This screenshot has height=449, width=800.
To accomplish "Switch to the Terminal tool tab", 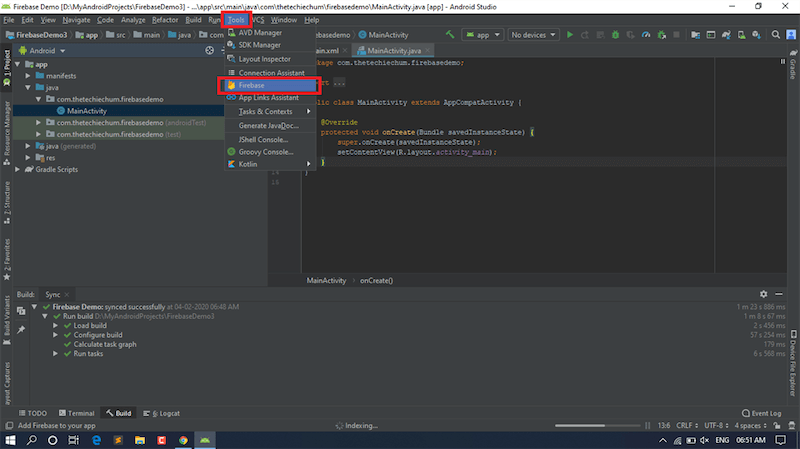I will click(x=76, y=413).
